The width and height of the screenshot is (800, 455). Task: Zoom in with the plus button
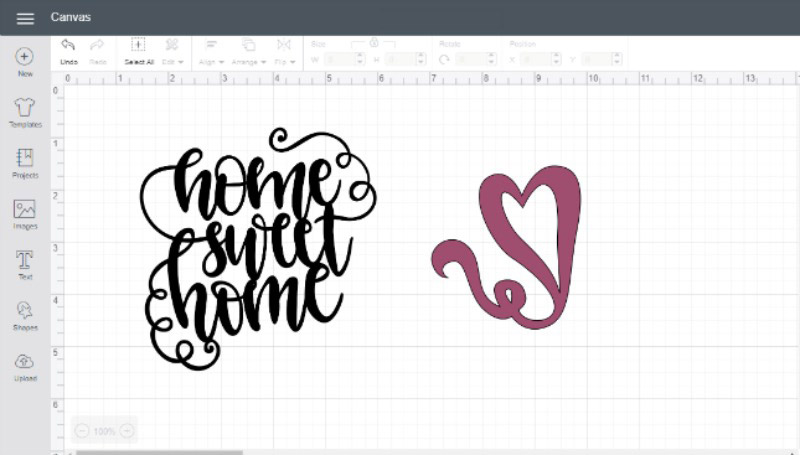tap(127, 431)
